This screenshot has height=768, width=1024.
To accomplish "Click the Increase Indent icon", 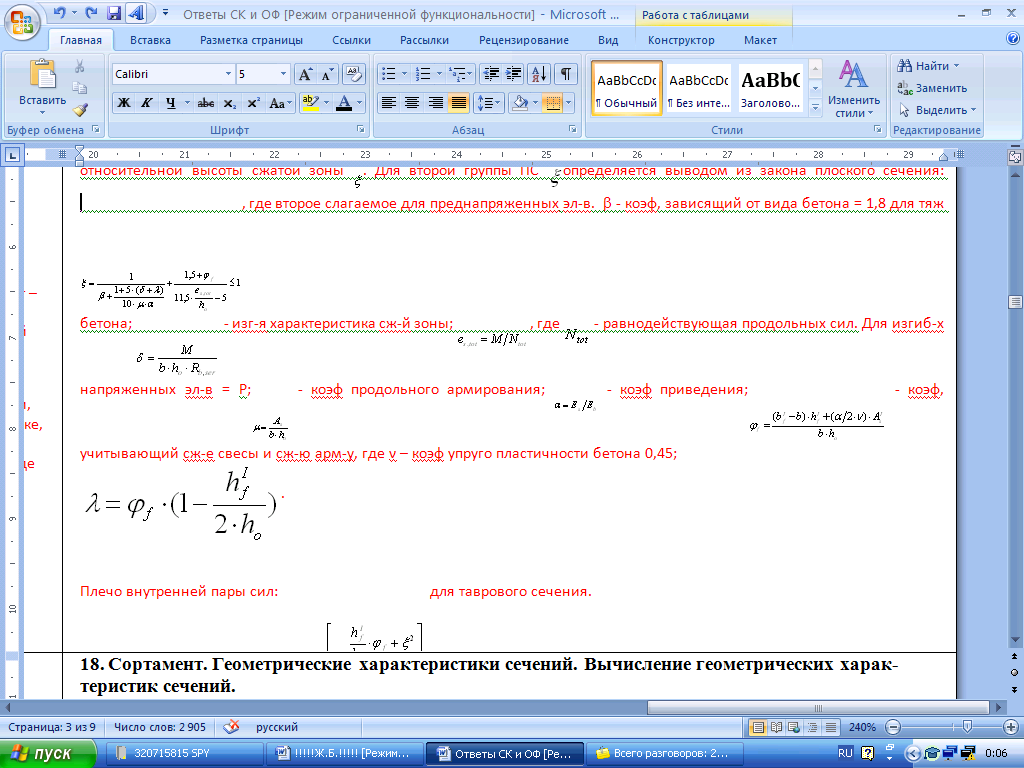I will pos(513,74).
